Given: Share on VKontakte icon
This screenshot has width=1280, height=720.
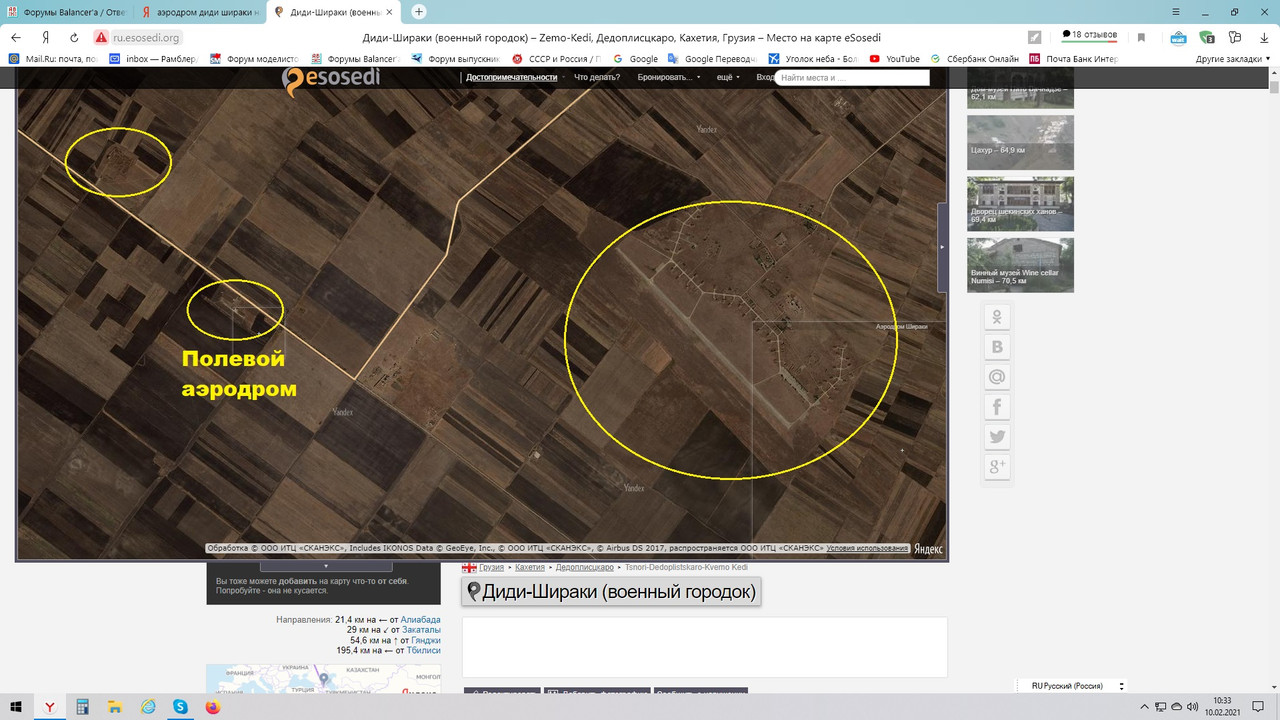Looking at the screenshot, I should (x=997, y=347).
